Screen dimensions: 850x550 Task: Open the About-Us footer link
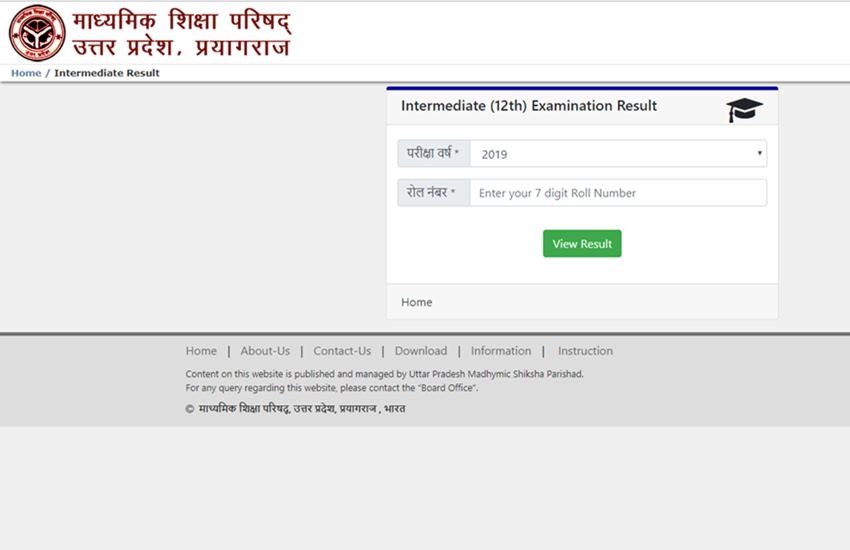pos(265,351)
